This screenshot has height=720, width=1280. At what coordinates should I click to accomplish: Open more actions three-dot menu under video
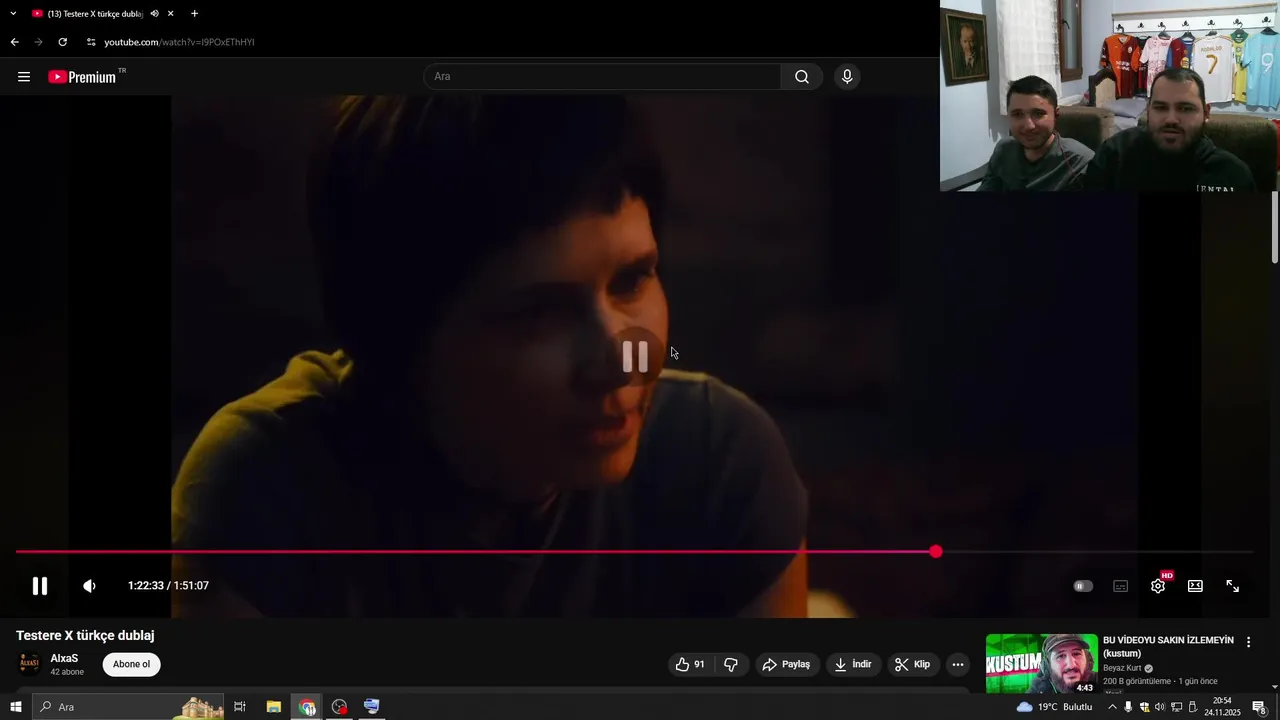[x=957, y=664]
